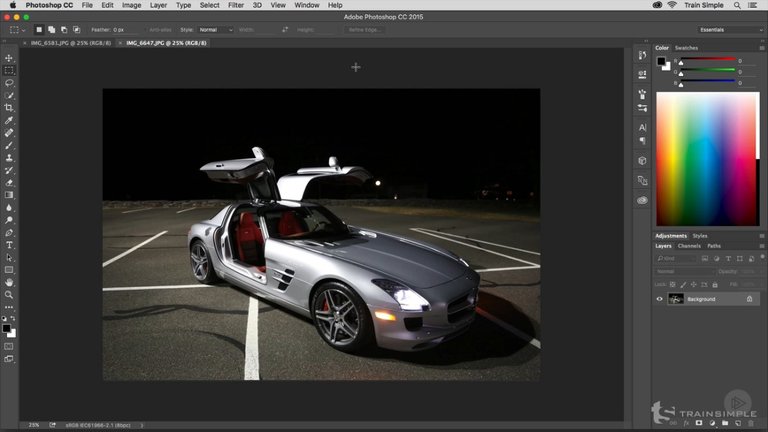Screen dimensions: 768x432
Task: Activate the Hand tool
Action: click(x=9, y=282)
